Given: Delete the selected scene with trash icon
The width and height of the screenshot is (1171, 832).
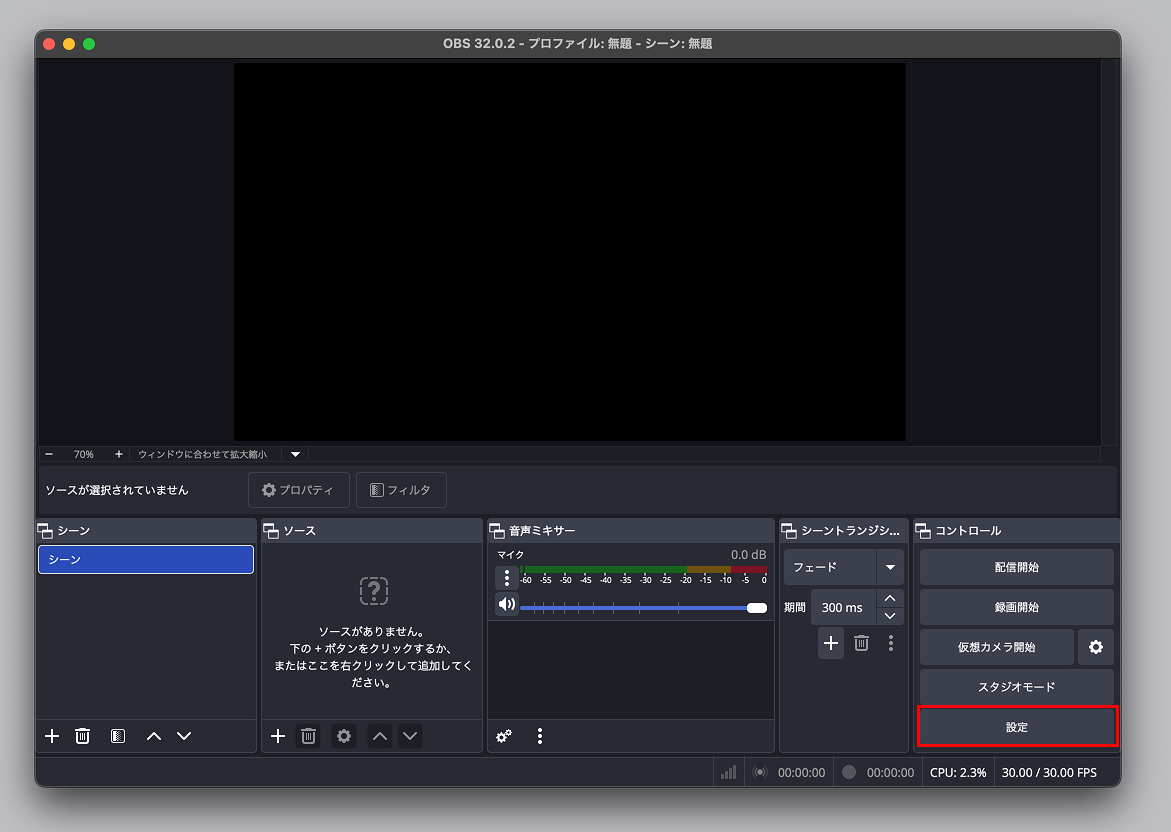Looking at the screenshot, I should click(83, 736).
